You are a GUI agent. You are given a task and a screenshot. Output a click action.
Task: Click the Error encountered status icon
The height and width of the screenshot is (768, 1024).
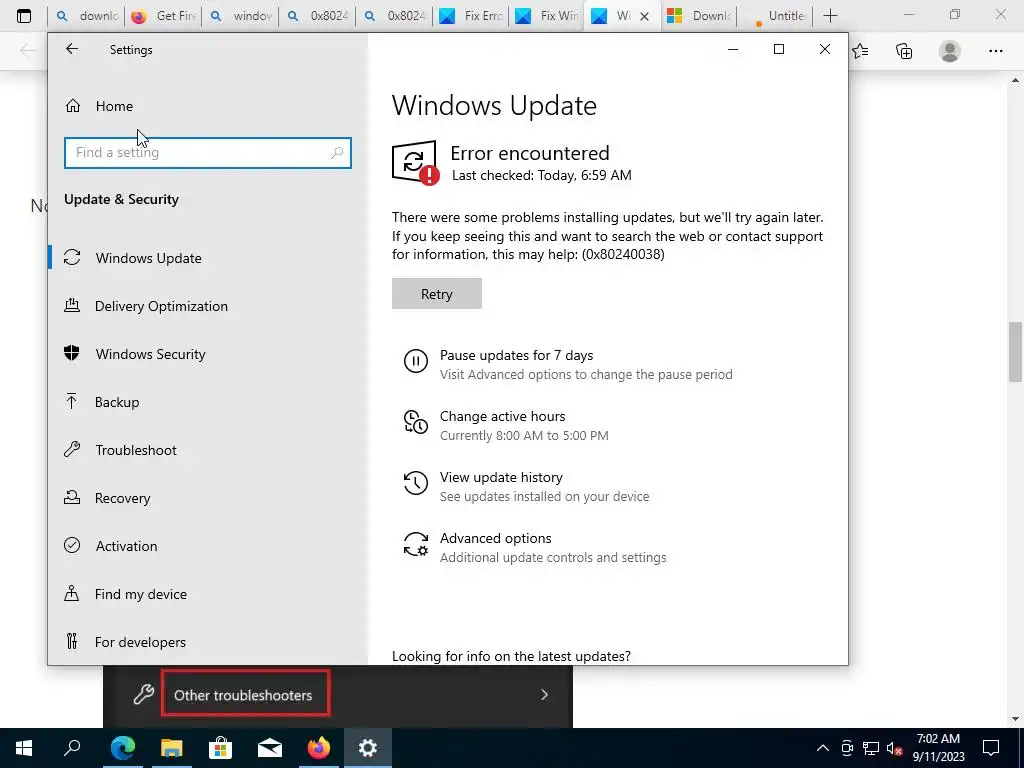[x=415, y=163]
